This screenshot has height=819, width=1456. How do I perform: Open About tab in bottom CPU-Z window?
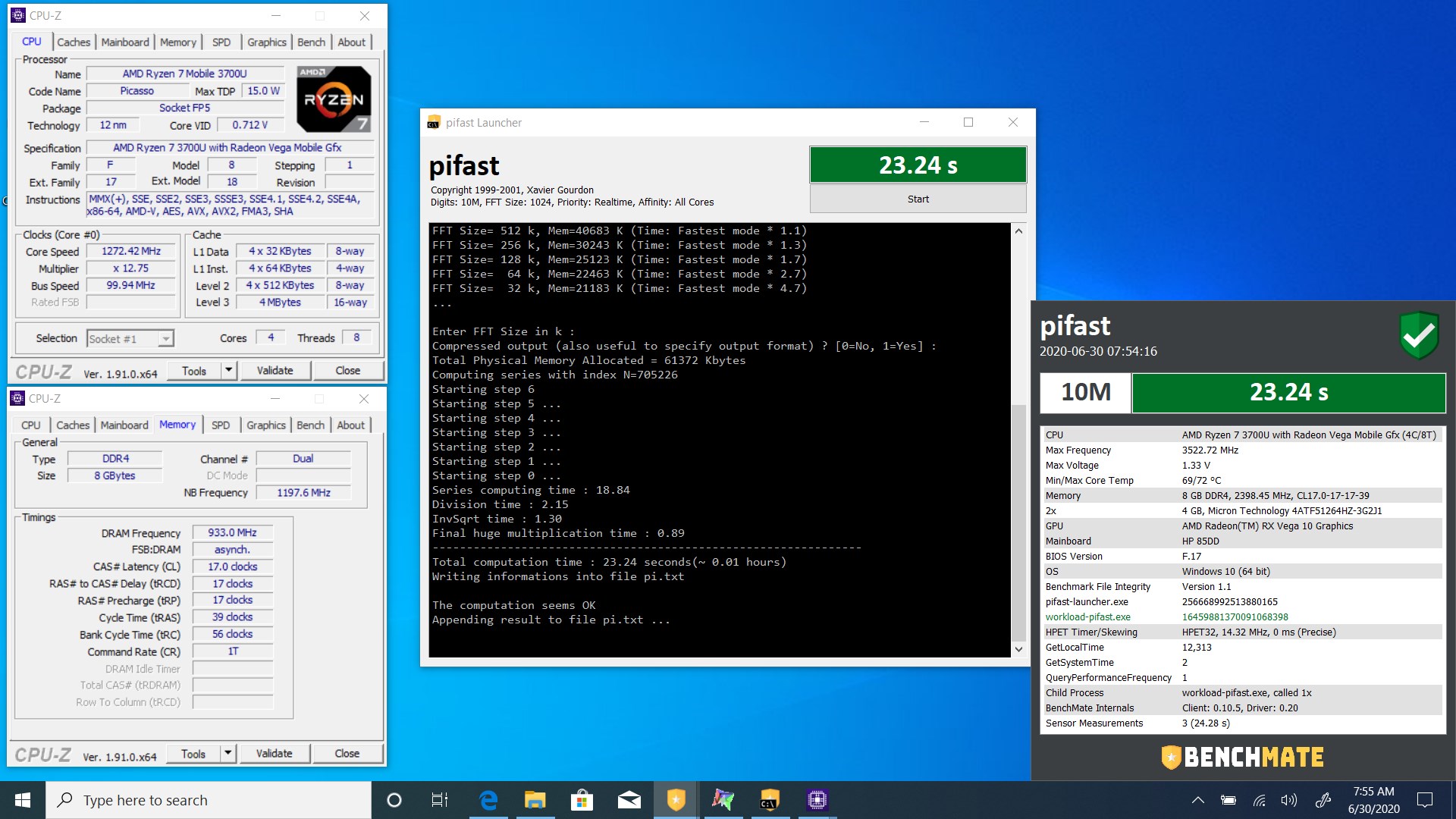[351, 425]
